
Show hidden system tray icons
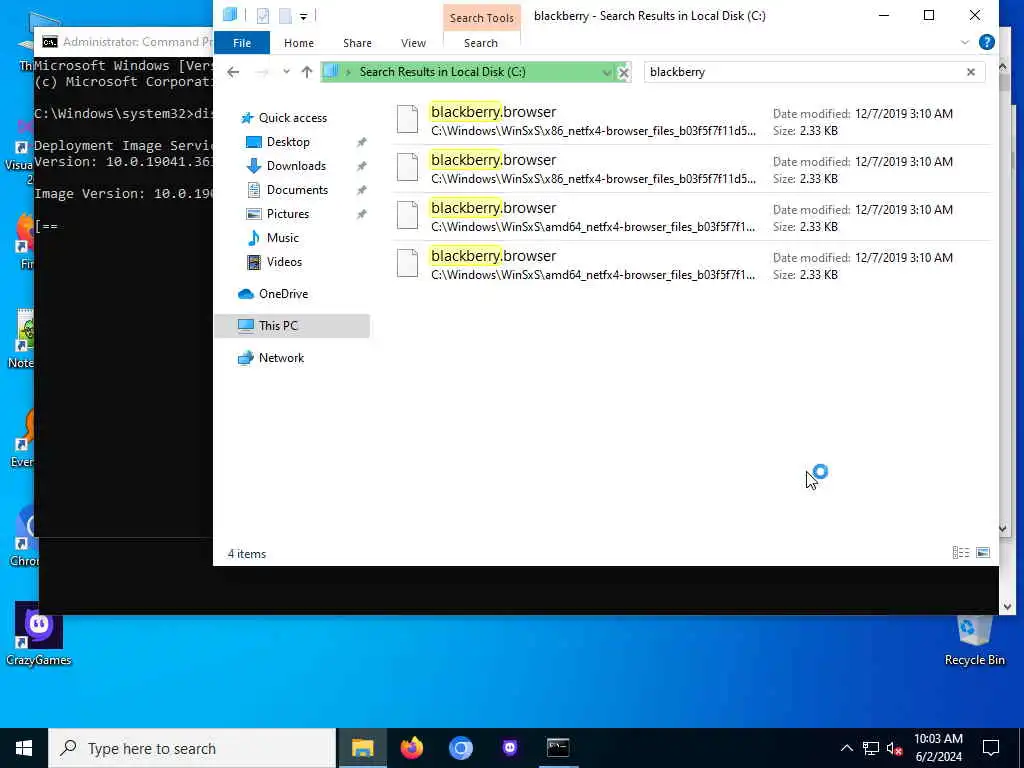[846, 748]
